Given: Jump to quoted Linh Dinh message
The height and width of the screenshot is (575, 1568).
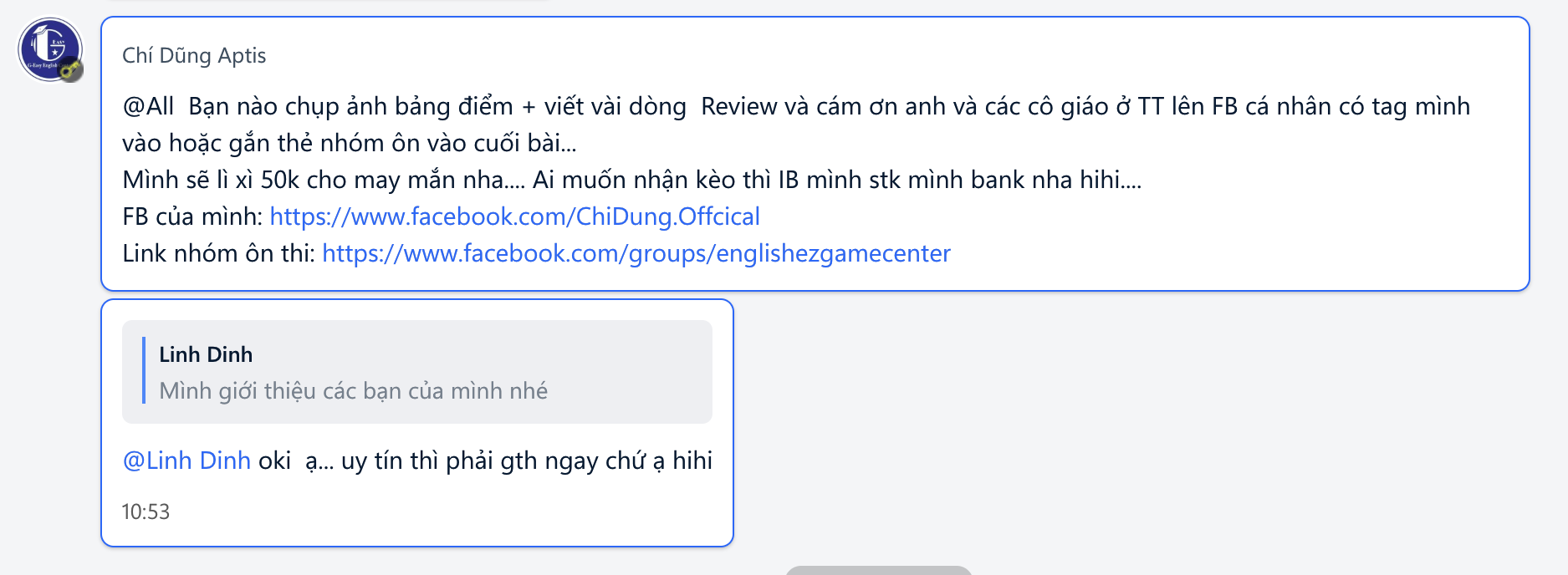Looking at the screenshot, I should coord(417,372).
